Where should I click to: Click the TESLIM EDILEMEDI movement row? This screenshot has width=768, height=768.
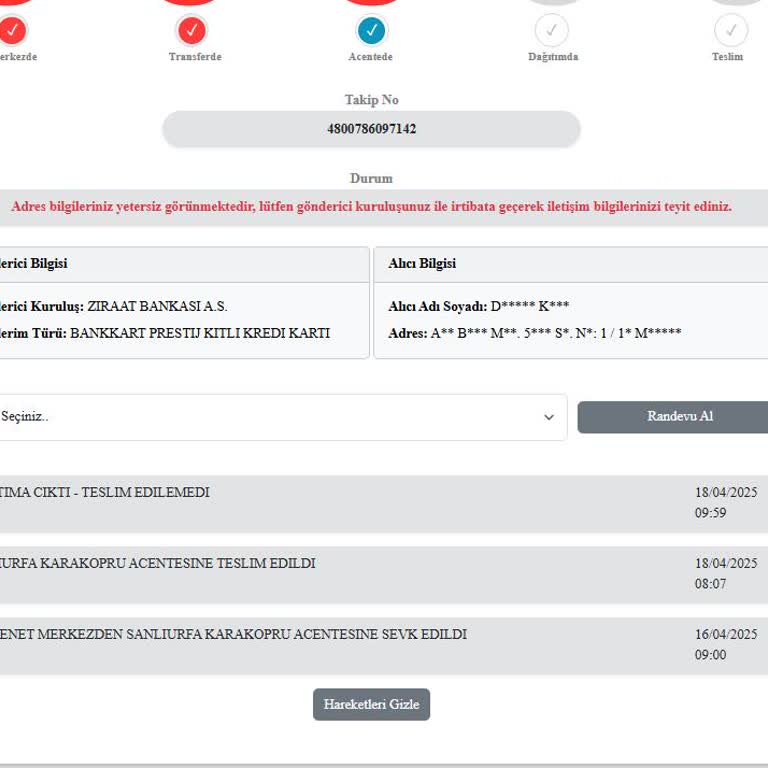[x=384, y=504]
